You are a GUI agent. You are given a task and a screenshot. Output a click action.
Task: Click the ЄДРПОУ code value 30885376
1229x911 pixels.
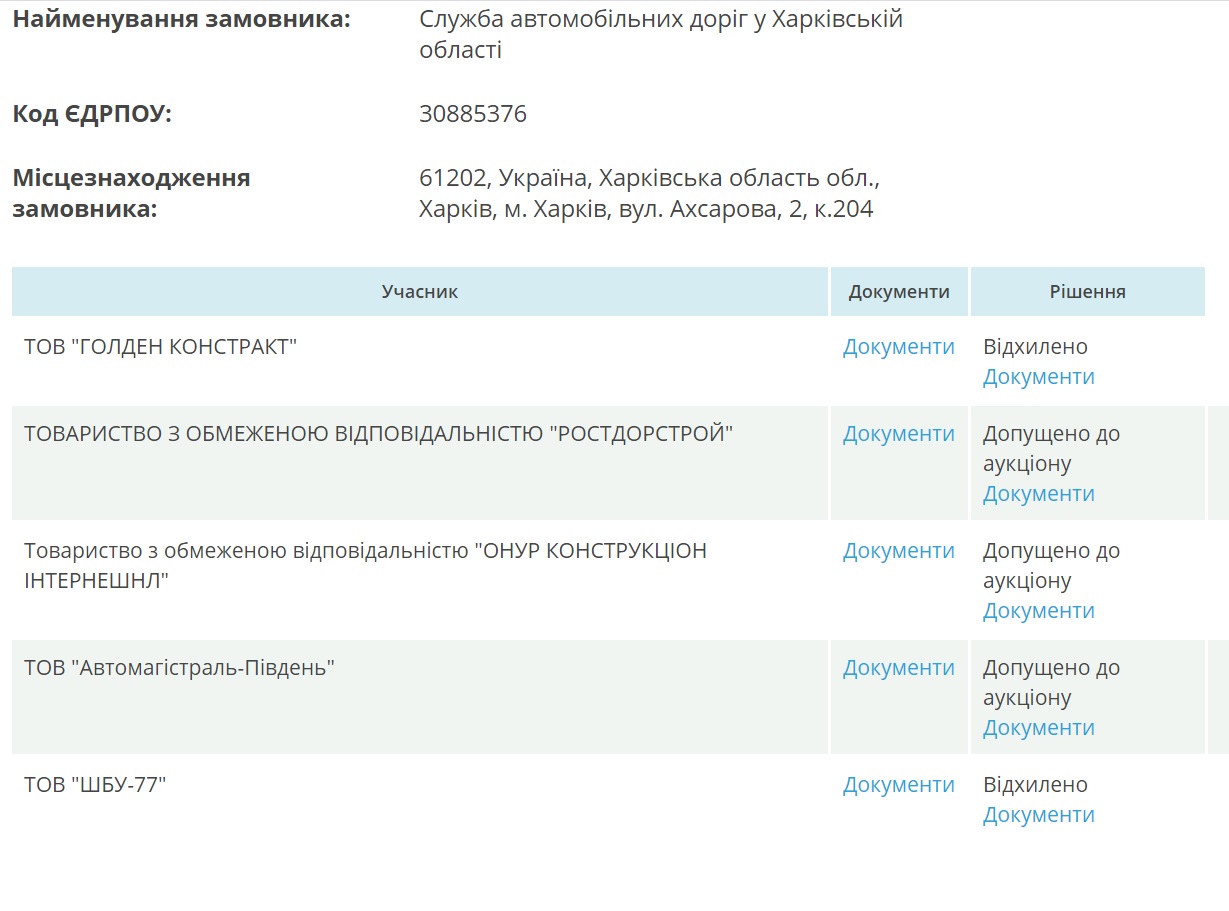tap(473, 114)
